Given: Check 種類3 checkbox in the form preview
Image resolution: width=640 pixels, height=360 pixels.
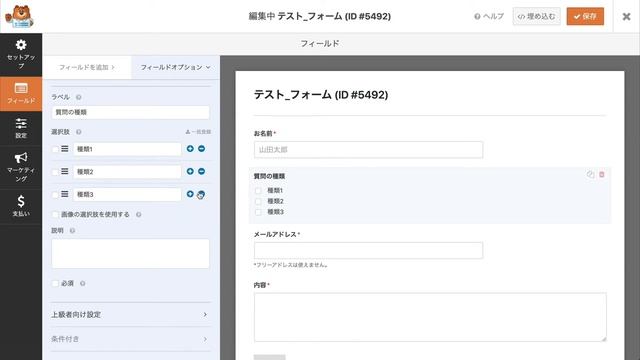Looking at the screenshot, I should [x=258, y=212].
